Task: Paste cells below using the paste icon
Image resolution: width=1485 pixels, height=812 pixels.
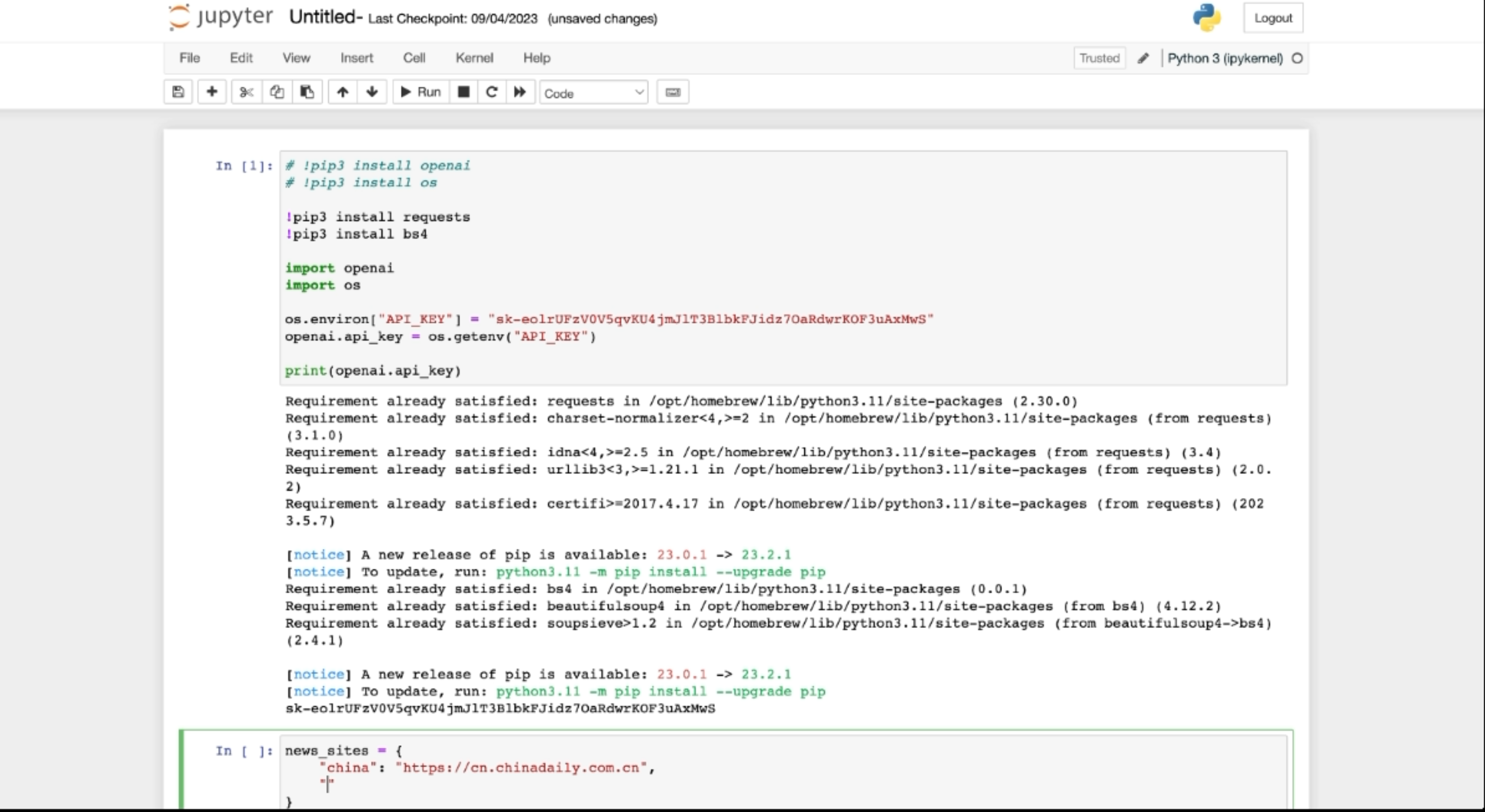Action: [307, 92]
